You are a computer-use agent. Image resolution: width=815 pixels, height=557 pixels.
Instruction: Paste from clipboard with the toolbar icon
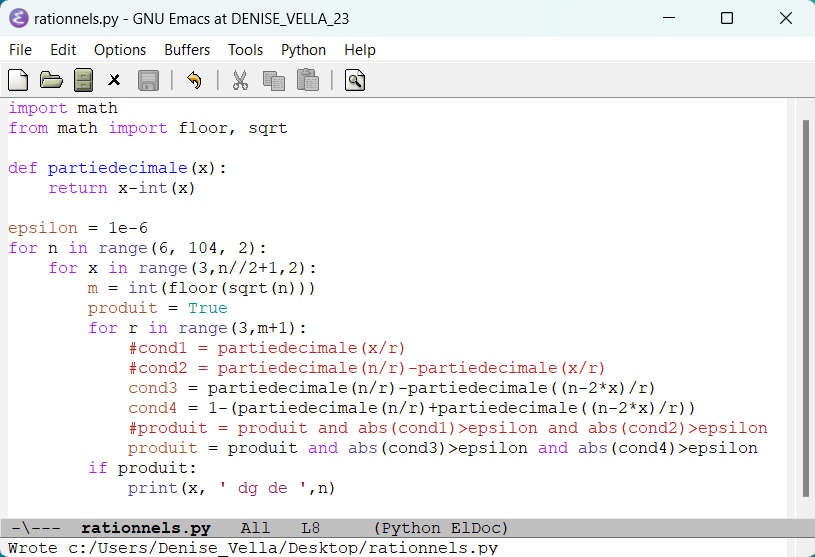(x=307, y=80)
